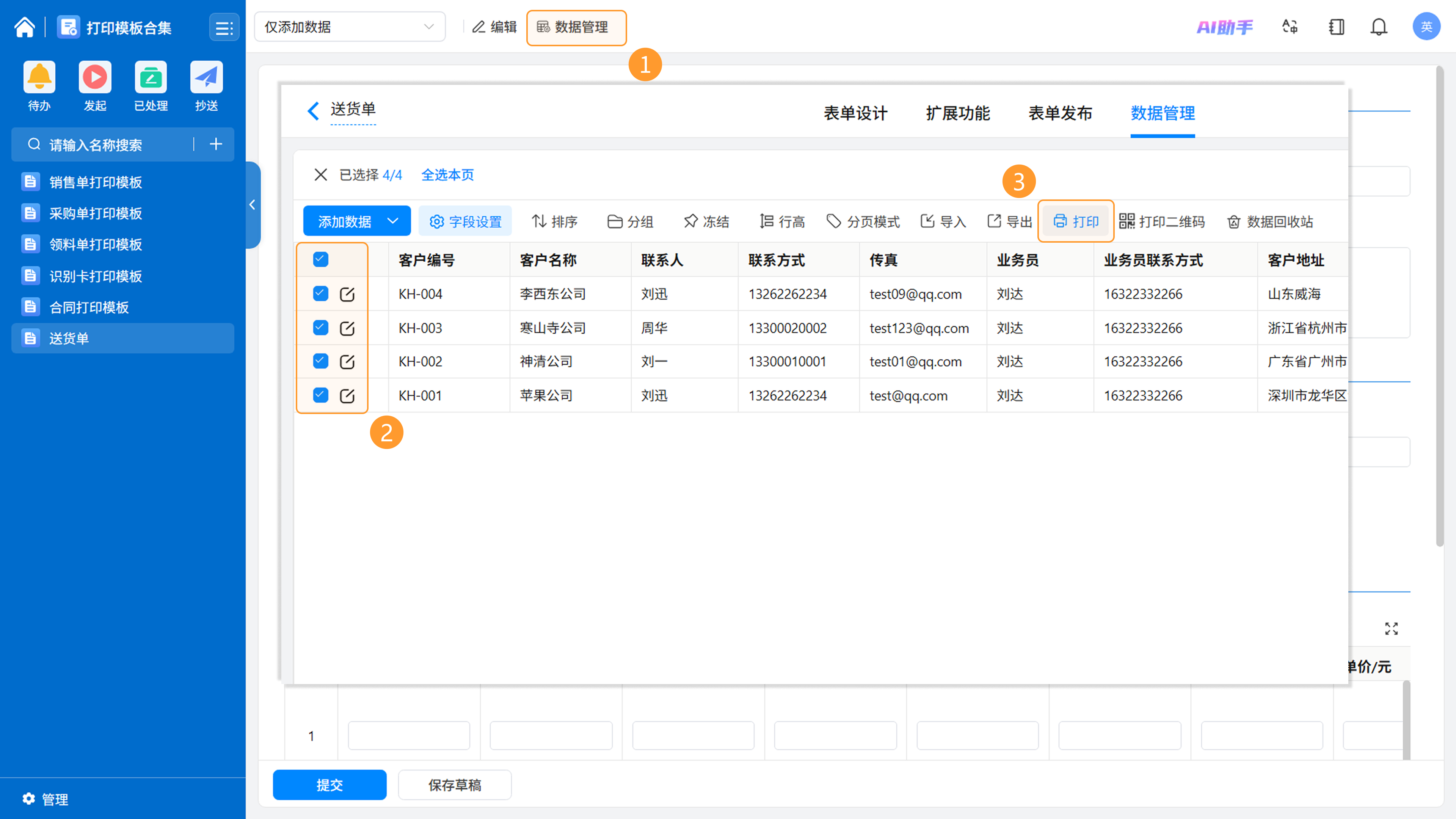Open 领料单打印模板 in sidebar
Screen dimensions: 1456x819
(122, 244)
